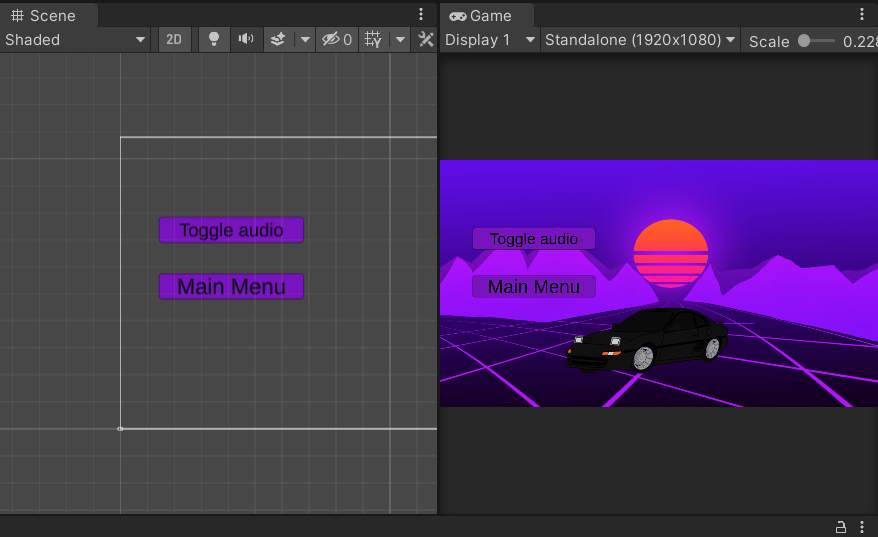Click the Scale slider in Game view
Viewport: 878px width, 537px height.
(x=816, y=41)
